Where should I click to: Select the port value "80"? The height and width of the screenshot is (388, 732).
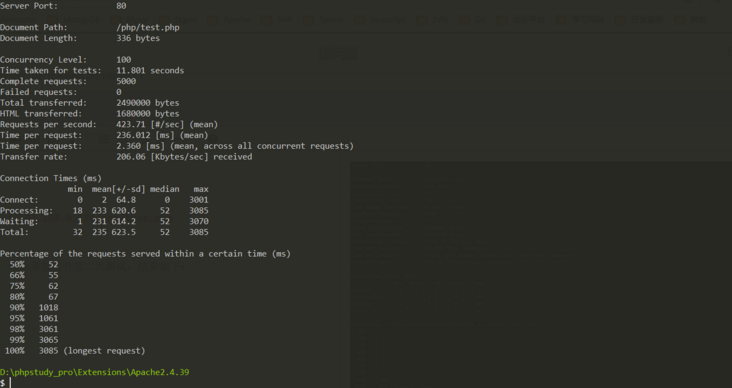(x=121, y=6)
